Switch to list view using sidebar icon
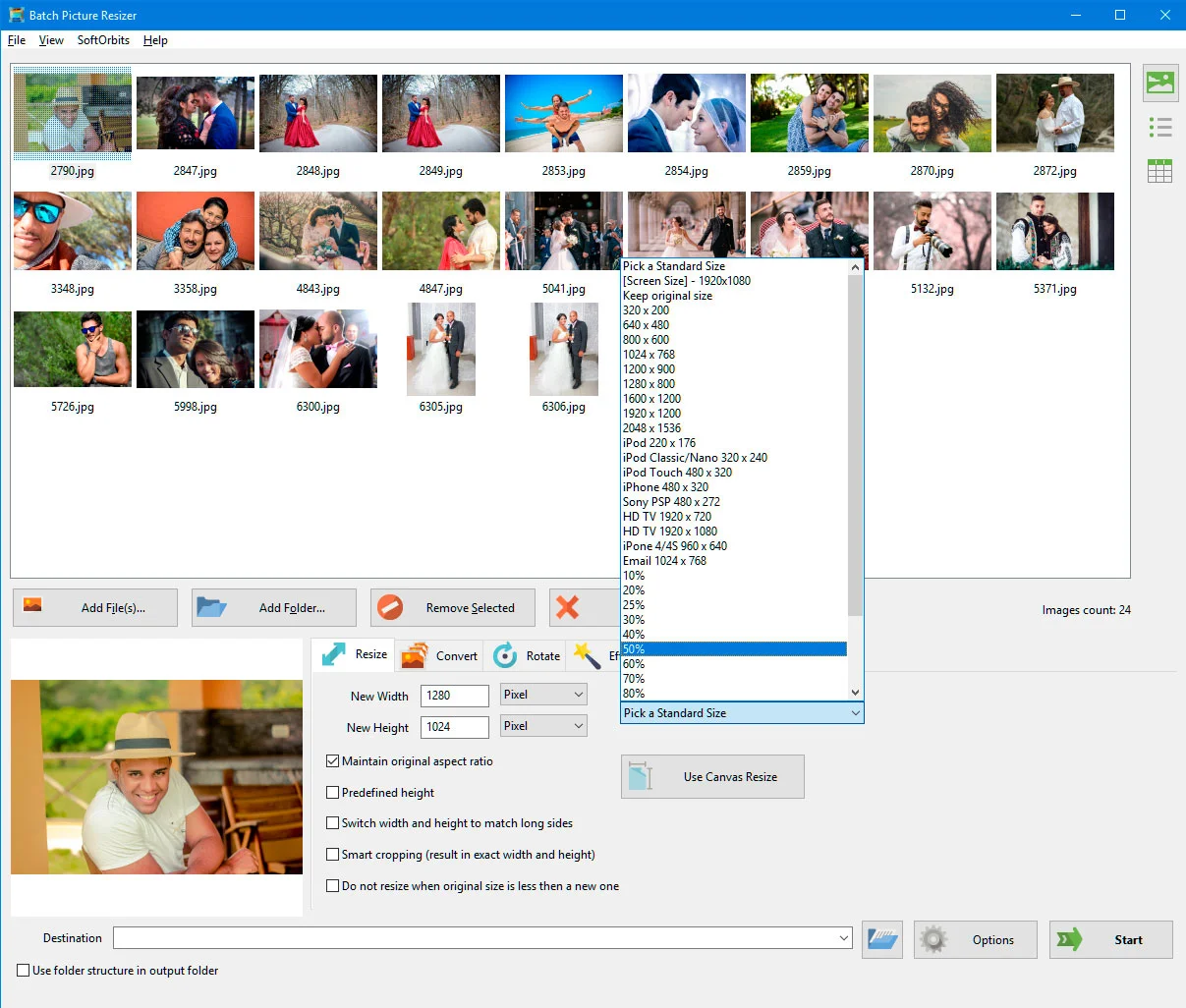This screenshot has width=1186, height=1008. 1159,127
